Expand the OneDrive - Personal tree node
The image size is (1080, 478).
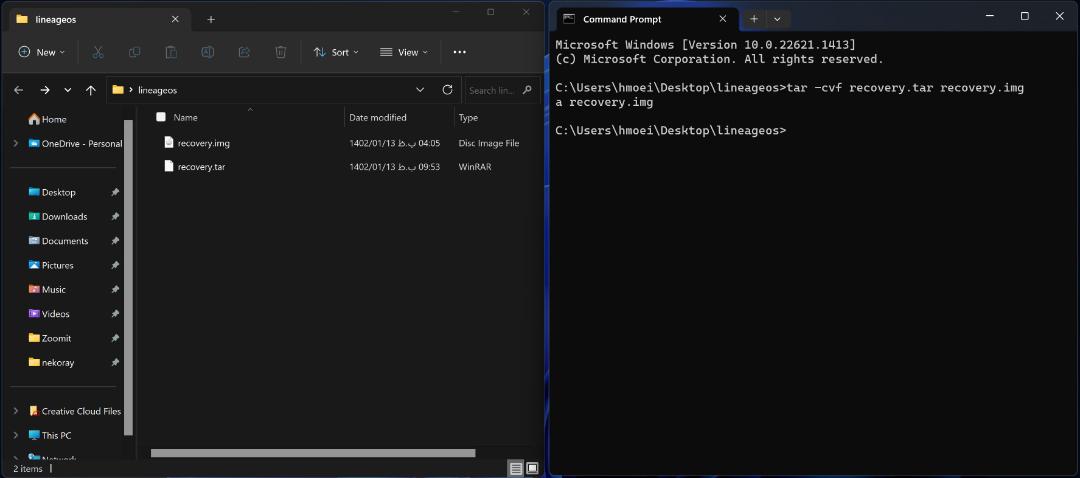[16, 144]
